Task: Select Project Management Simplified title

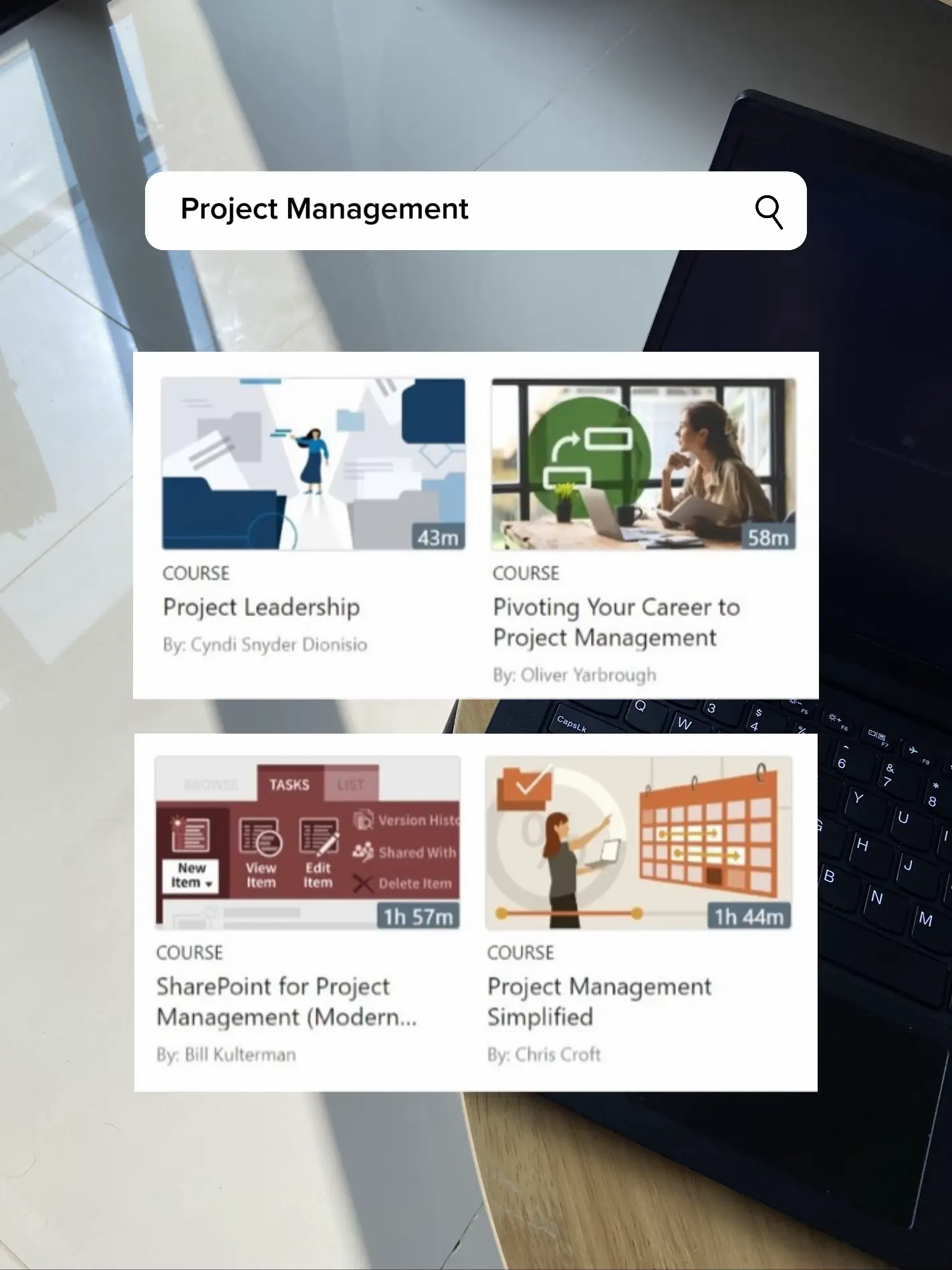Action: click(x=599, y=1002)
